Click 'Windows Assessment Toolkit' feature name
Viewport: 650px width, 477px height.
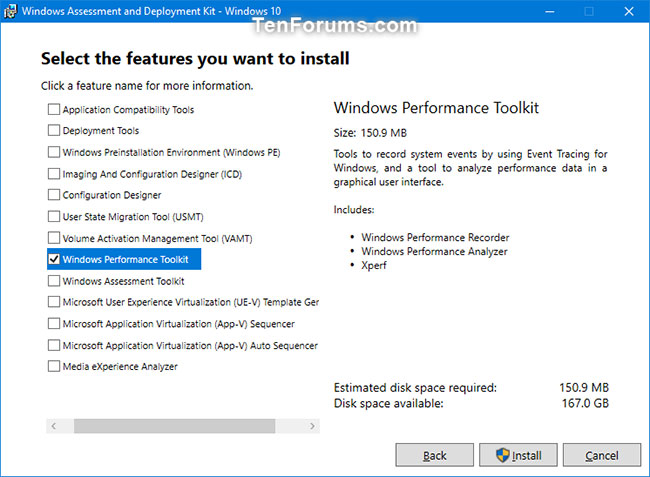124,281
